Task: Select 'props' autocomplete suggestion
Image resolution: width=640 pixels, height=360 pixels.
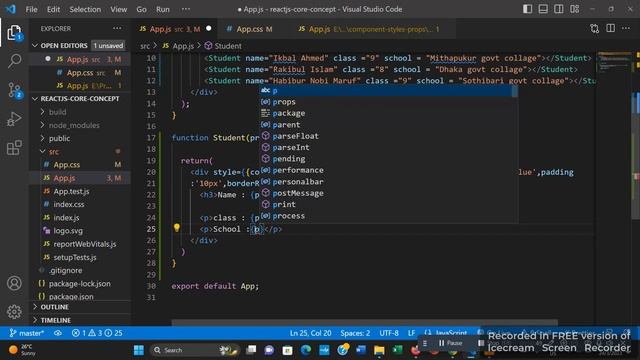Action: [388, 102]
